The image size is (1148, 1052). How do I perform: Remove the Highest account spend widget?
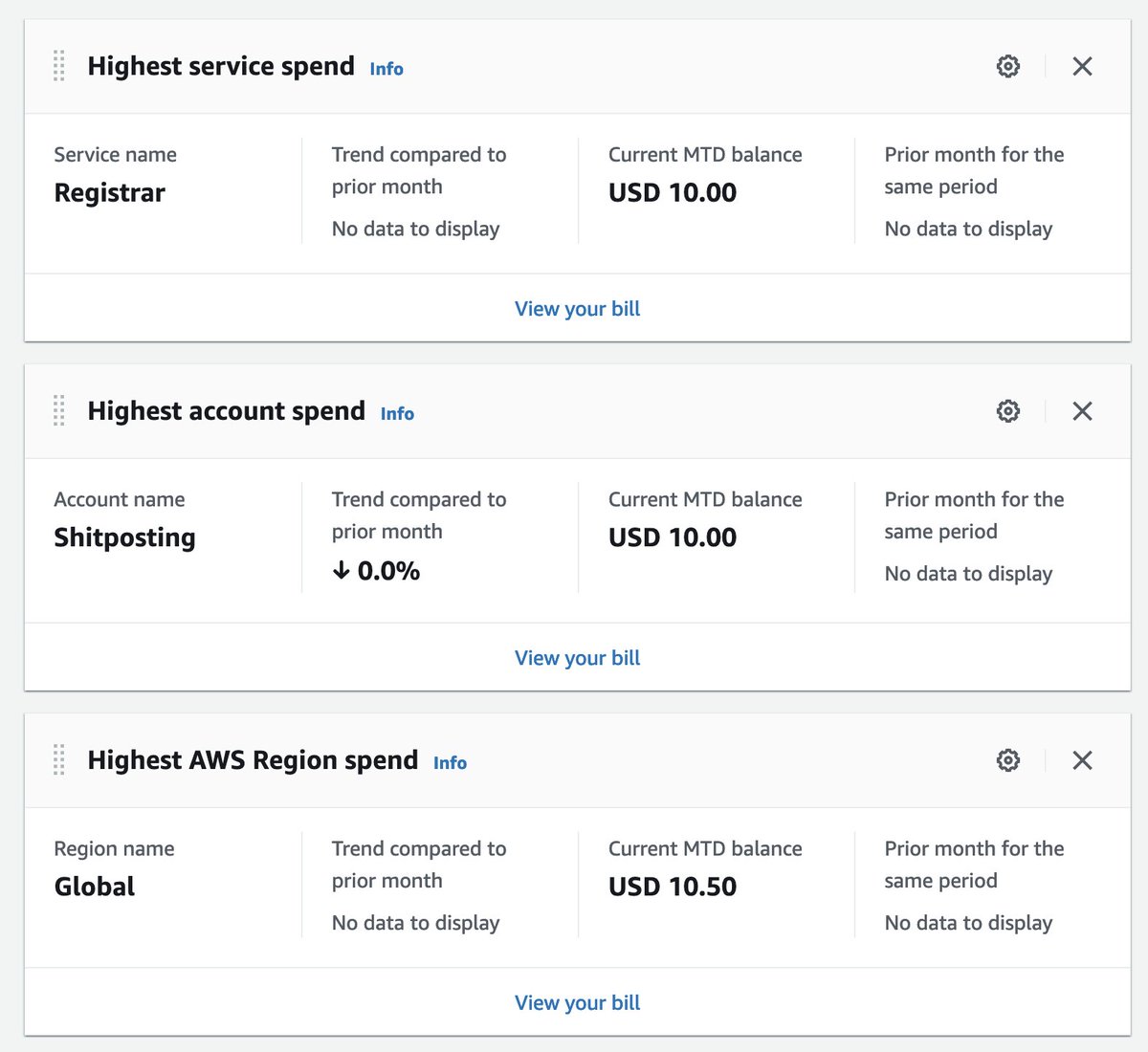(1082, 411)
